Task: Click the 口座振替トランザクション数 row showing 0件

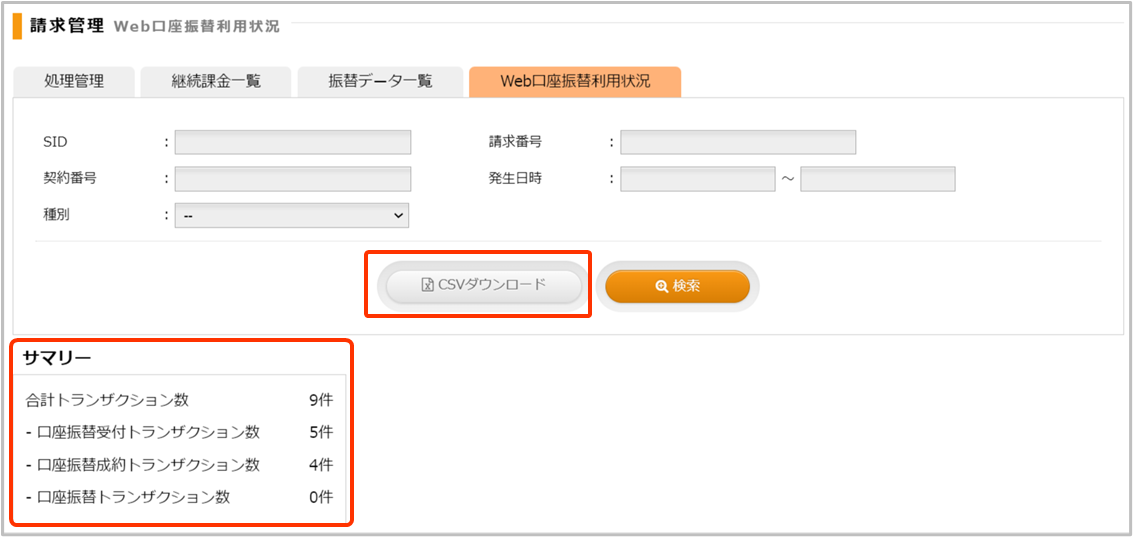Action: (180, 497)
